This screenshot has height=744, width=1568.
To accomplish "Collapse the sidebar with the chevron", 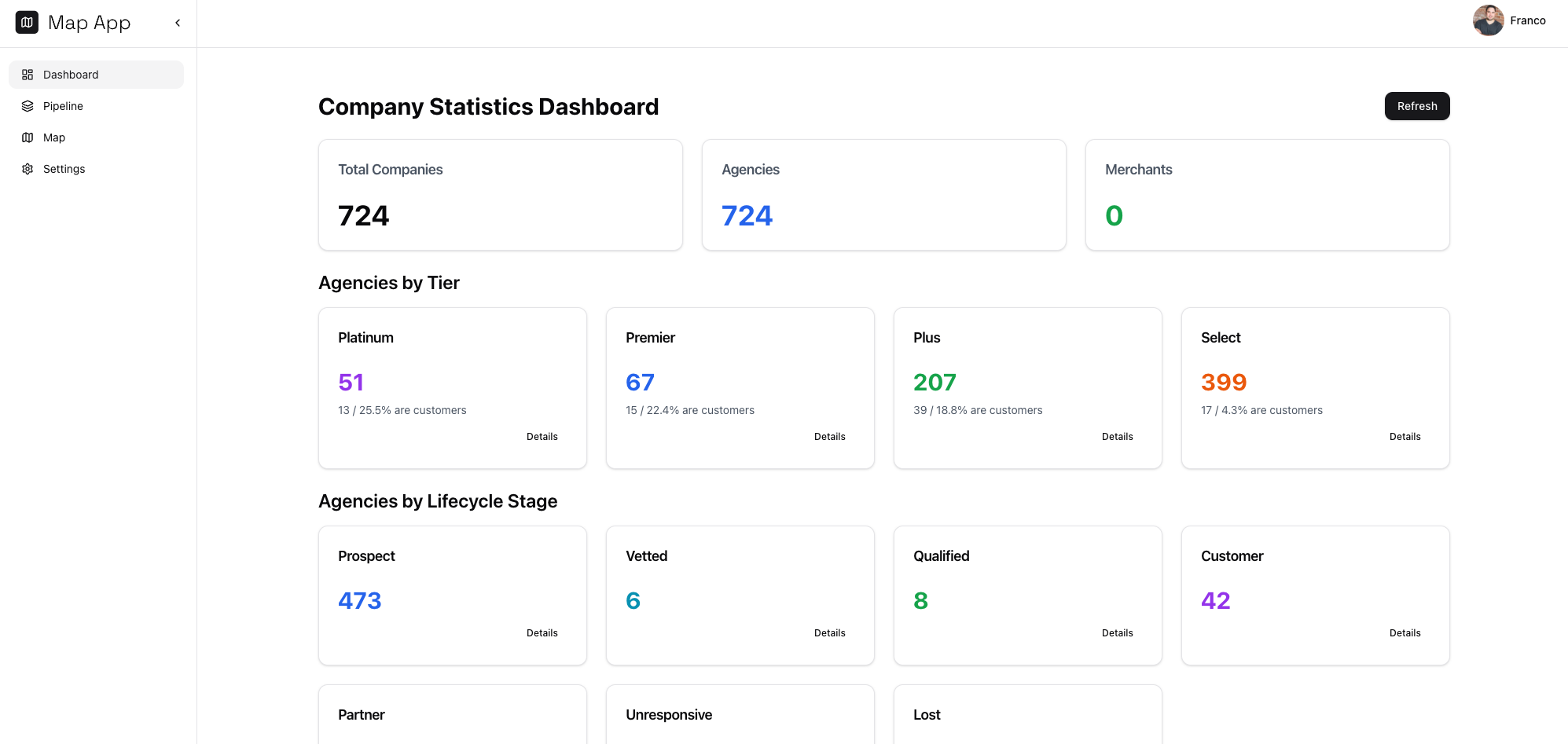I will [177, 23].
